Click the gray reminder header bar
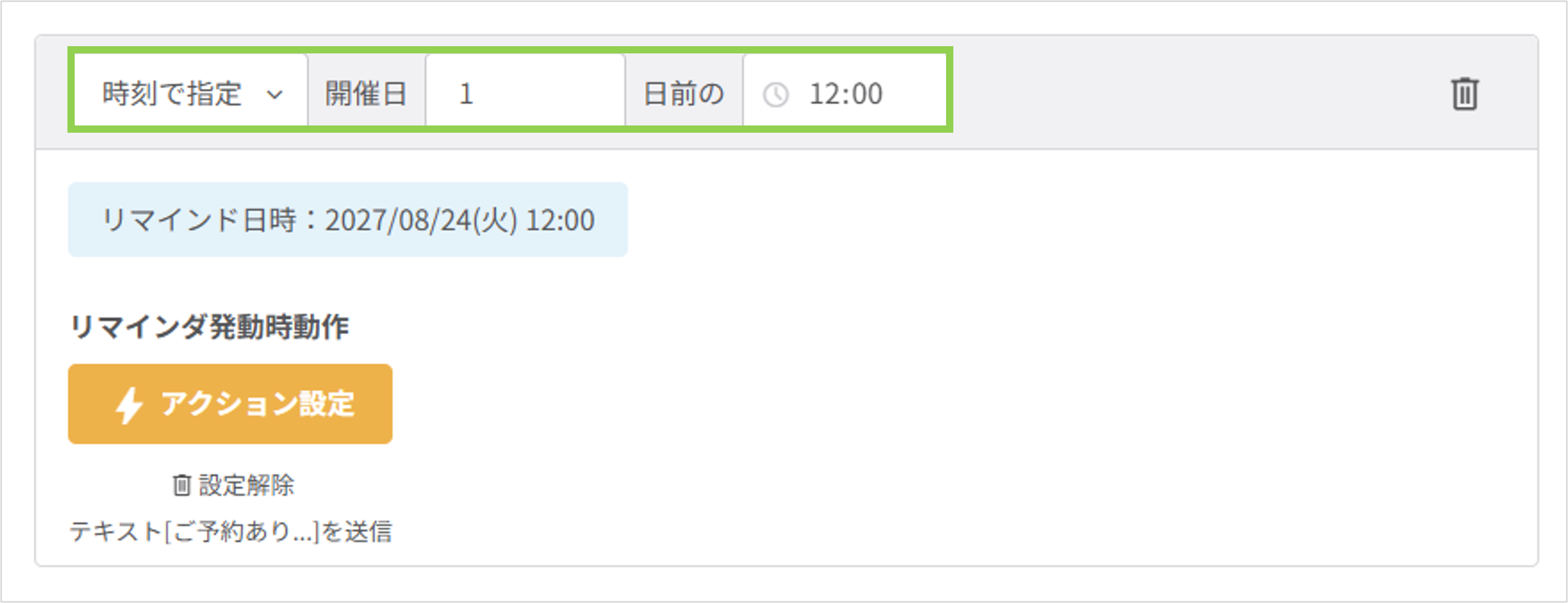The width and height of the screenshot is (1568, 603). [x=786, y=92]
